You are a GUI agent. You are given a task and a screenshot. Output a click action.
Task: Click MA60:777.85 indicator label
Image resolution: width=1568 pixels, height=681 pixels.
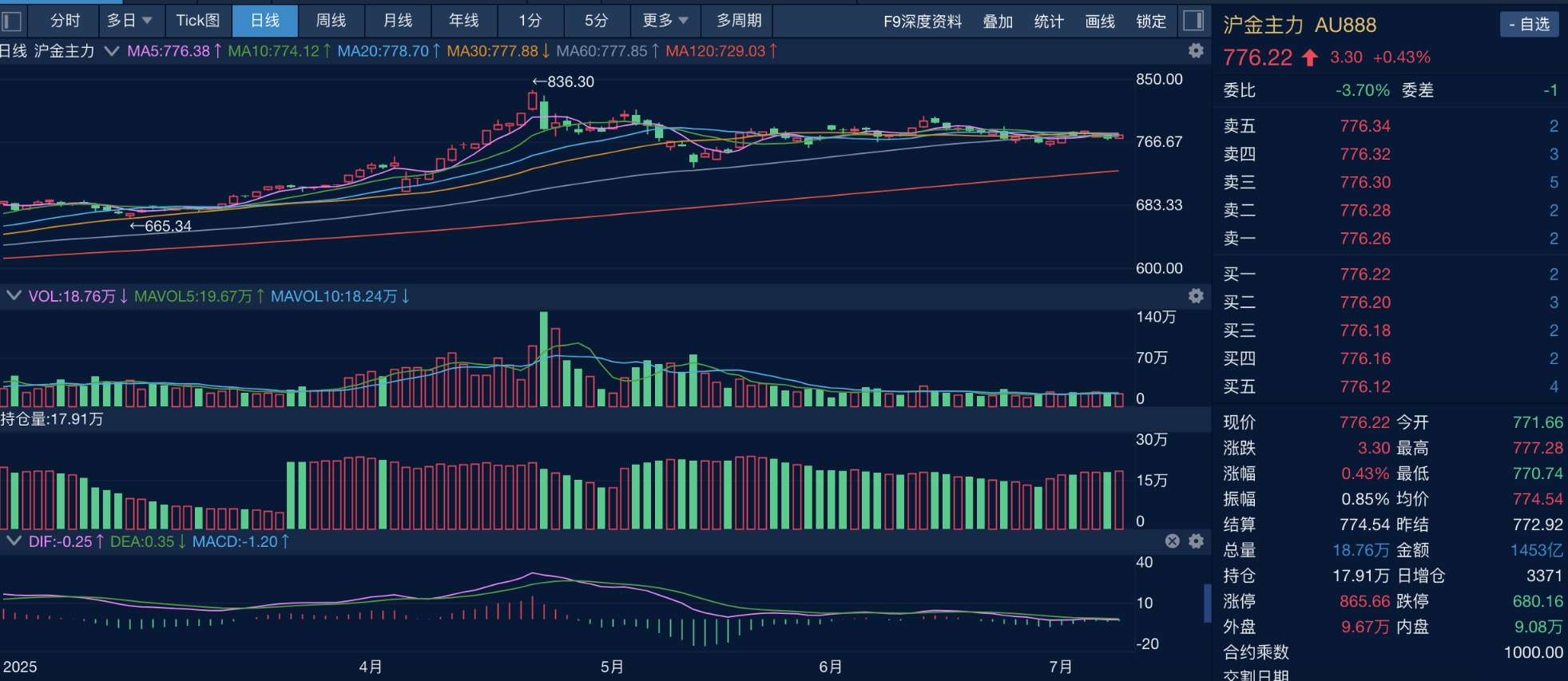pos(607,51)
